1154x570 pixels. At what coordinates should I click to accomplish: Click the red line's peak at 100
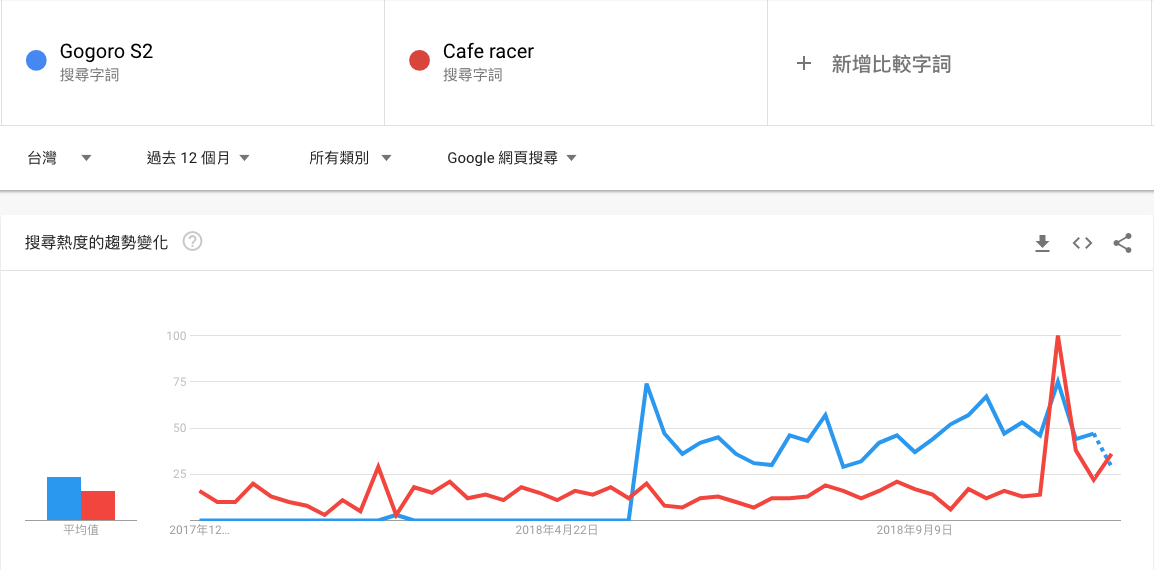coord(1058,337)
